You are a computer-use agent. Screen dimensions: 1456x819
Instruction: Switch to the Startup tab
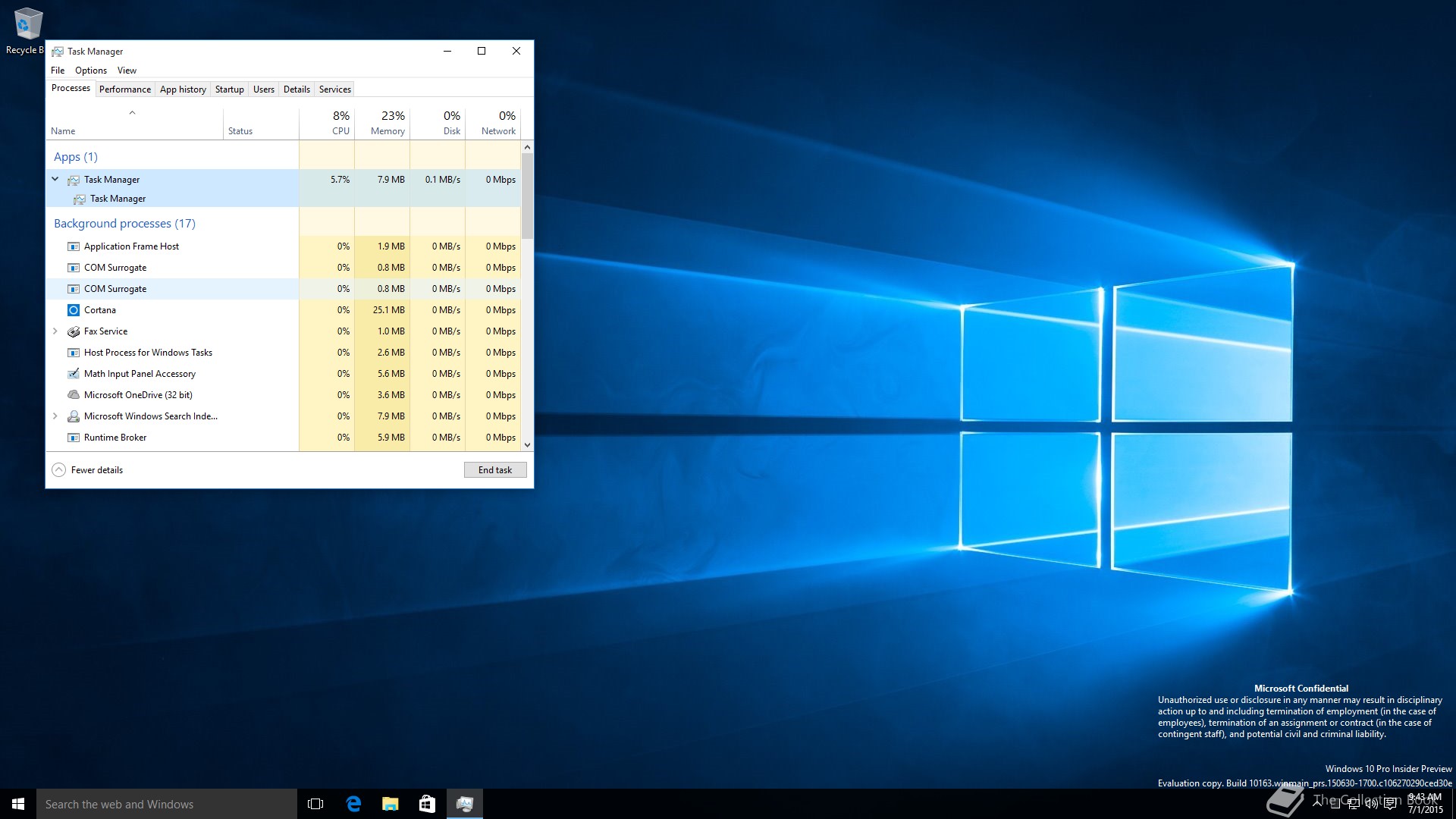pos(230,89)
